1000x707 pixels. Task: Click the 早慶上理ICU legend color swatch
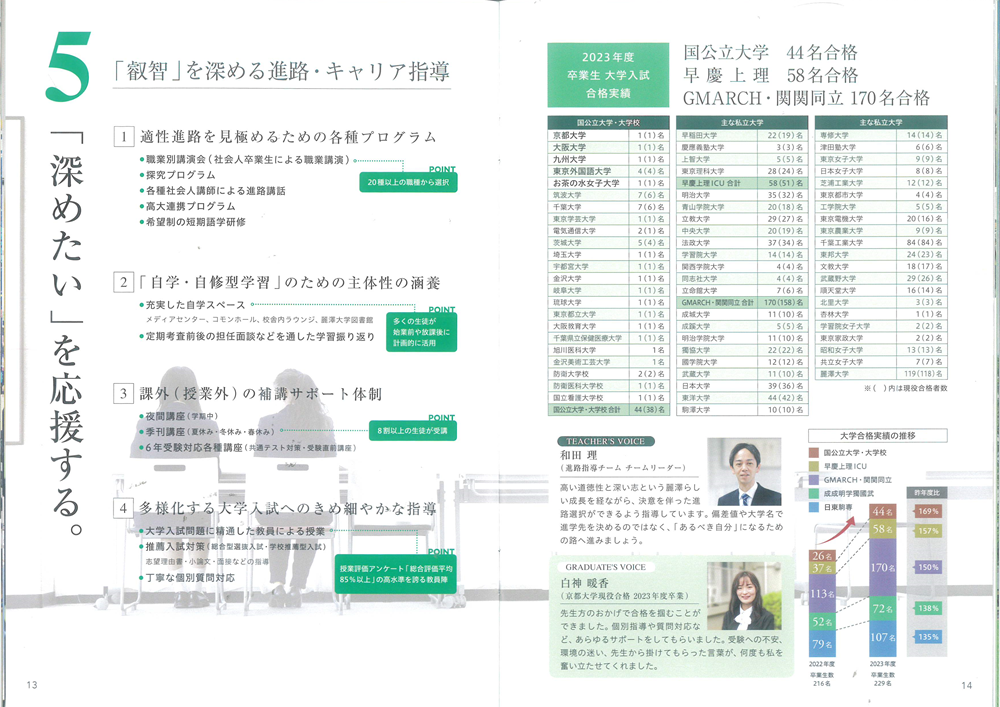pos(813,466)
